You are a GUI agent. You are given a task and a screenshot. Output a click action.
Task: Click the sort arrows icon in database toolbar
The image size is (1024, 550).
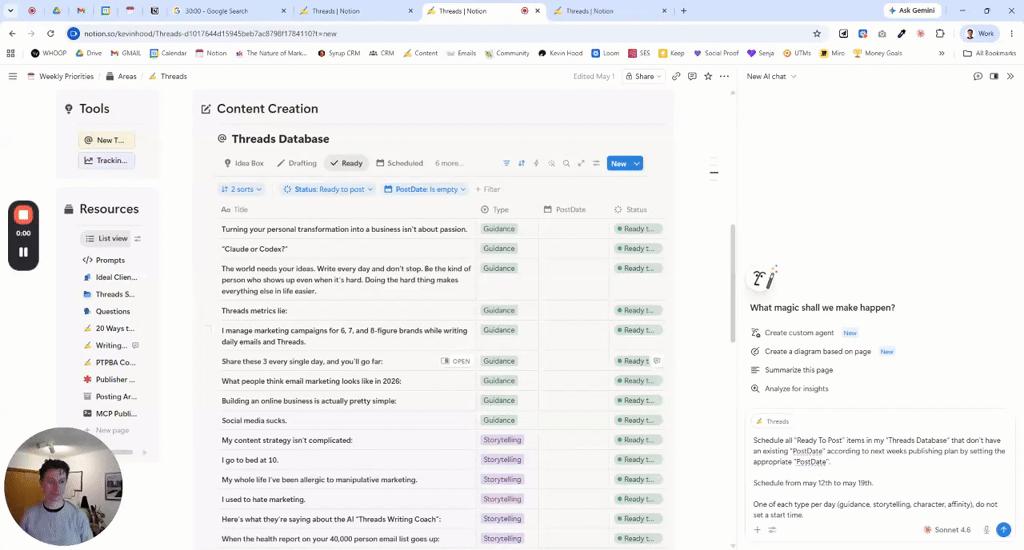[521, 163]
